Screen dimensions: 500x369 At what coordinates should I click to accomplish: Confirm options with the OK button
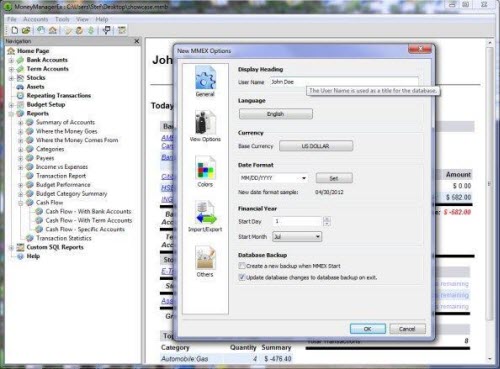tap(368, 329)
